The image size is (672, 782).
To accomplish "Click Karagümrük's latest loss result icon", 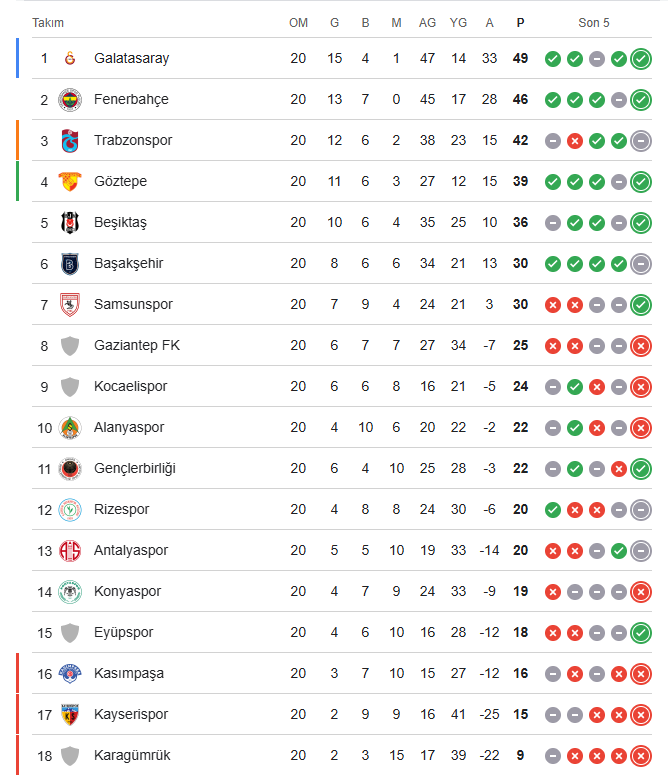I will pyautogui.click(x=641, y=756).
